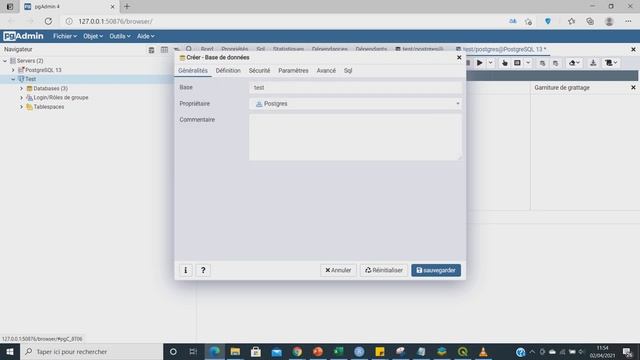Switch to Sécurité tab in dialog
Image resolution: width=640 pixels, height=360 pixels.
pos(259,71)
